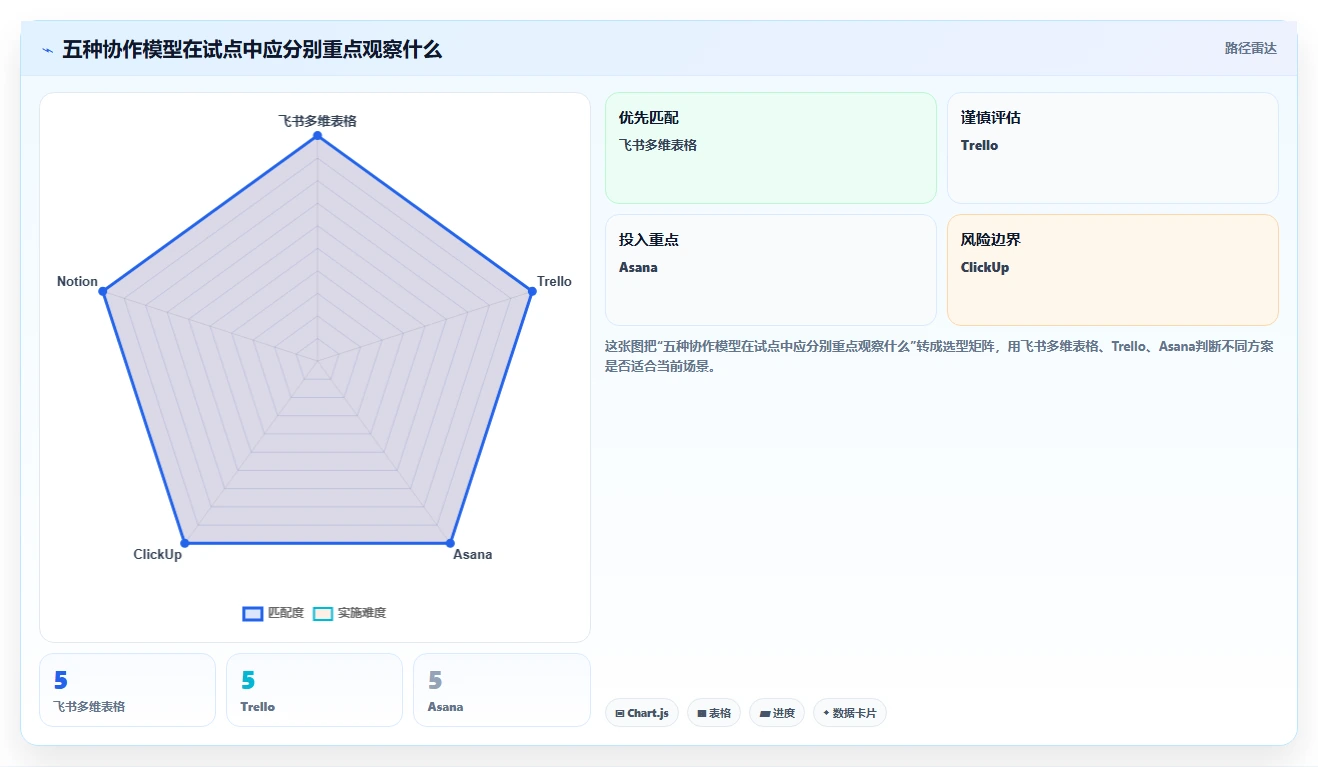Click the title 五种协作模型在试点中应分别重点观察什么

[252, 49]
